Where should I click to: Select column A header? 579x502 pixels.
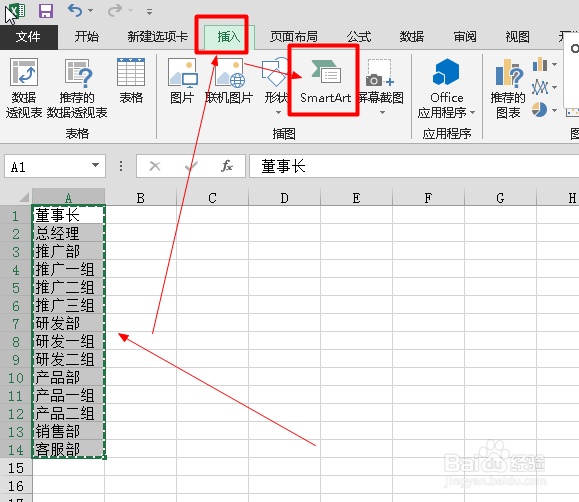[68, 198]
